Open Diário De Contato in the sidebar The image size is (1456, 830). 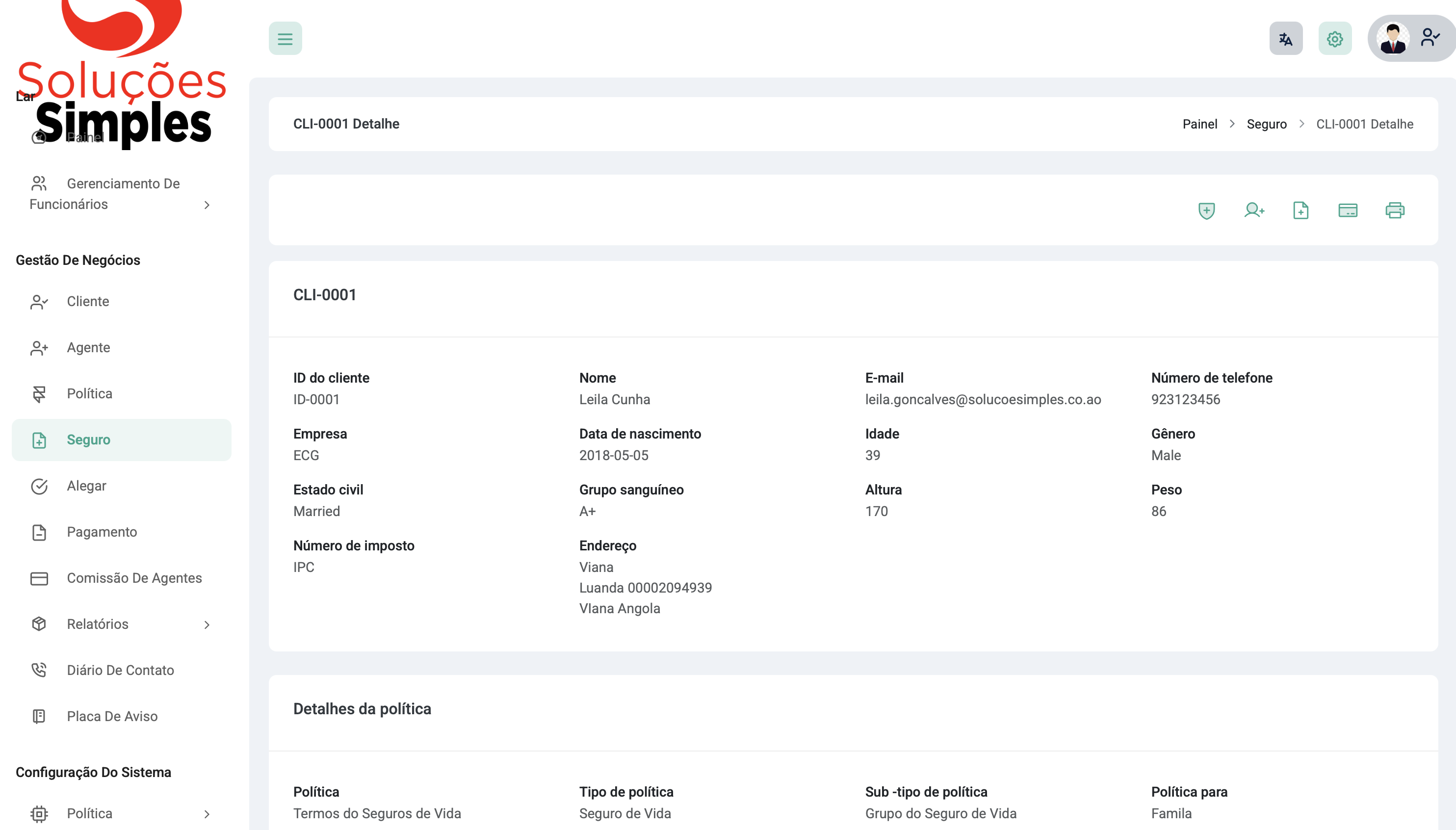pyautogui.click(x=120, y=671)
